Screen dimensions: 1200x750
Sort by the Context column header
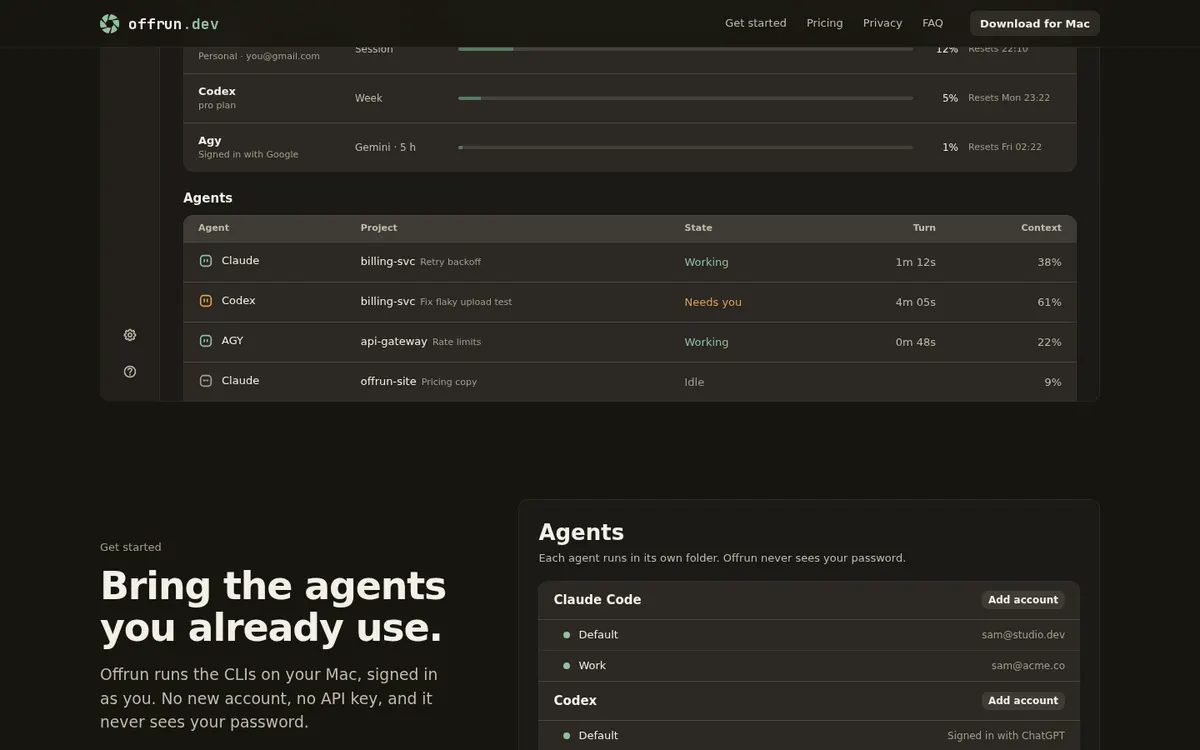tap(1041, 228)
